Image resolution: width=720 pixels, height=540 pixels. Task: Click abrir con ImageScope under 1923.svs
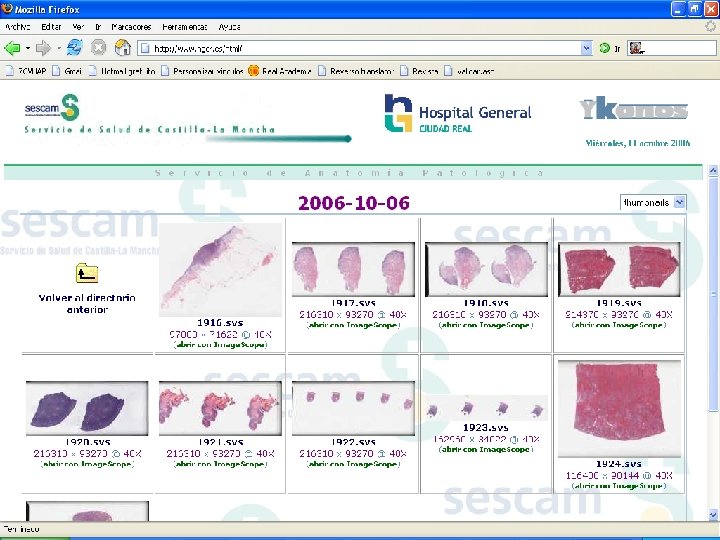[486, 450]
